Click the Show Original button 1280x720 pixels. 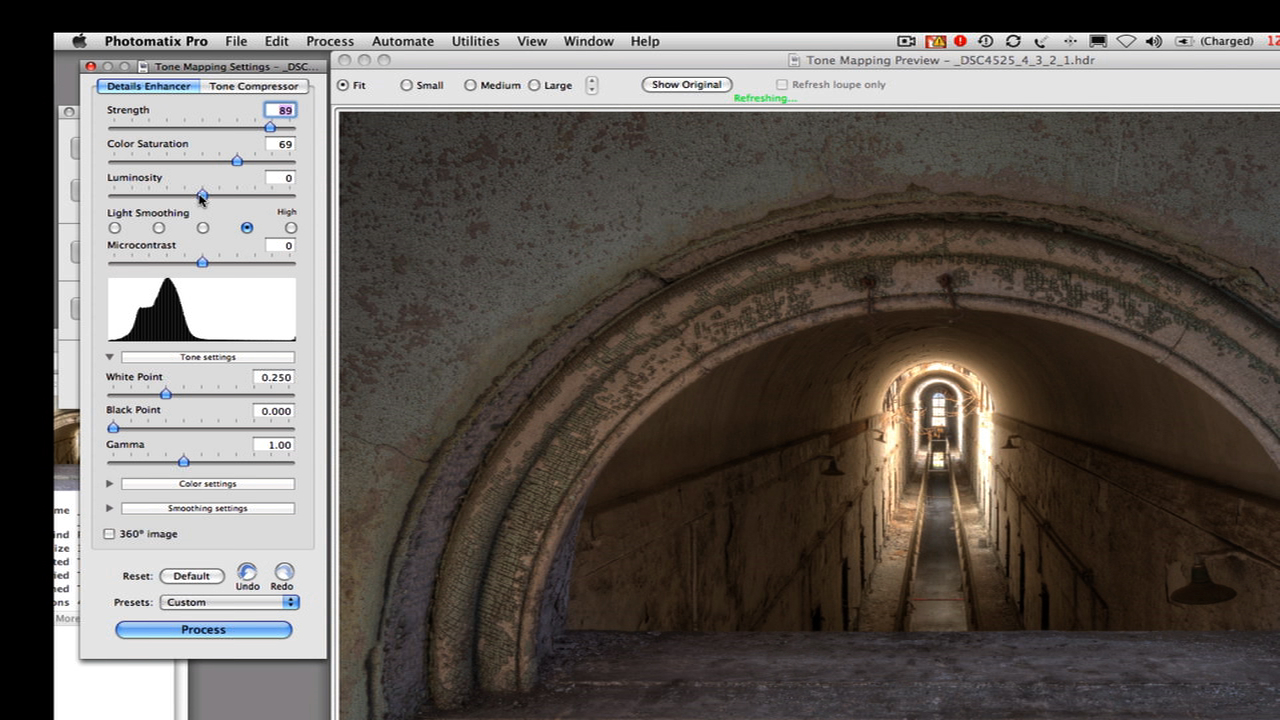[686, 85]
